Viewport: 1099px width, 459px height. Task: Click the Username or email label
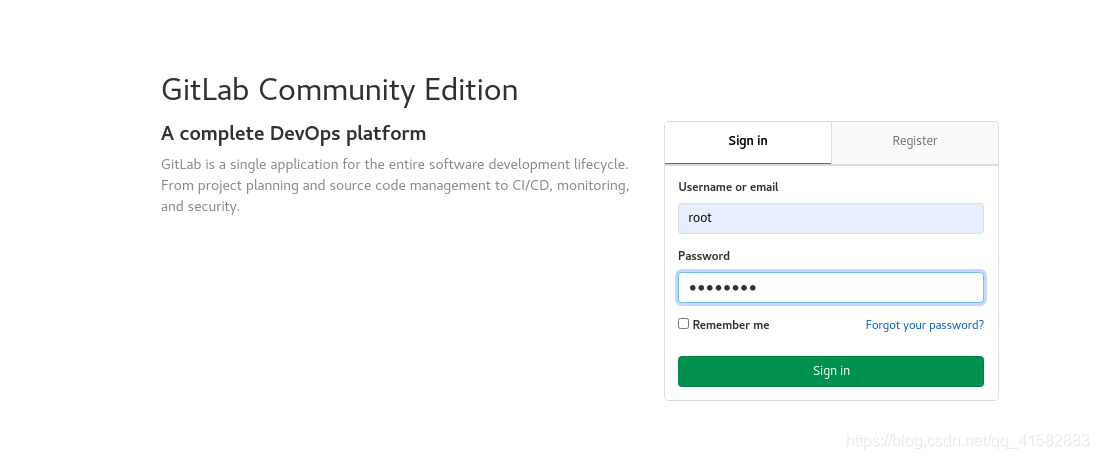click(x=728, y=187)
